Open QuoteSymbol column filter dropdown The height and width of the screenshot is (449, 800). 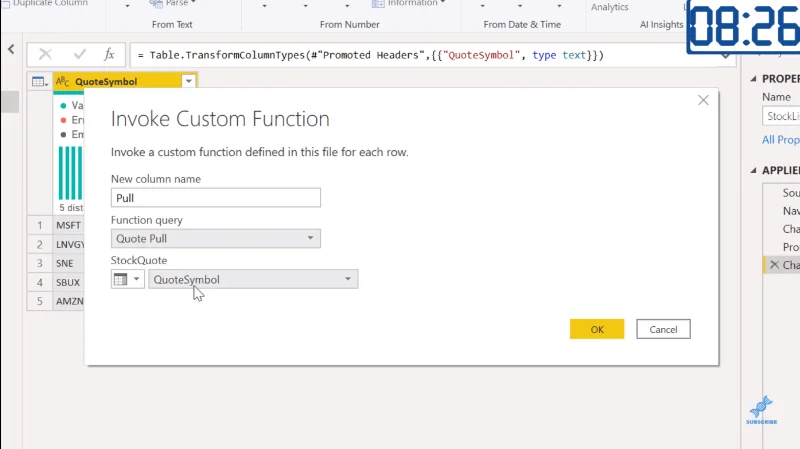[188, 81]
